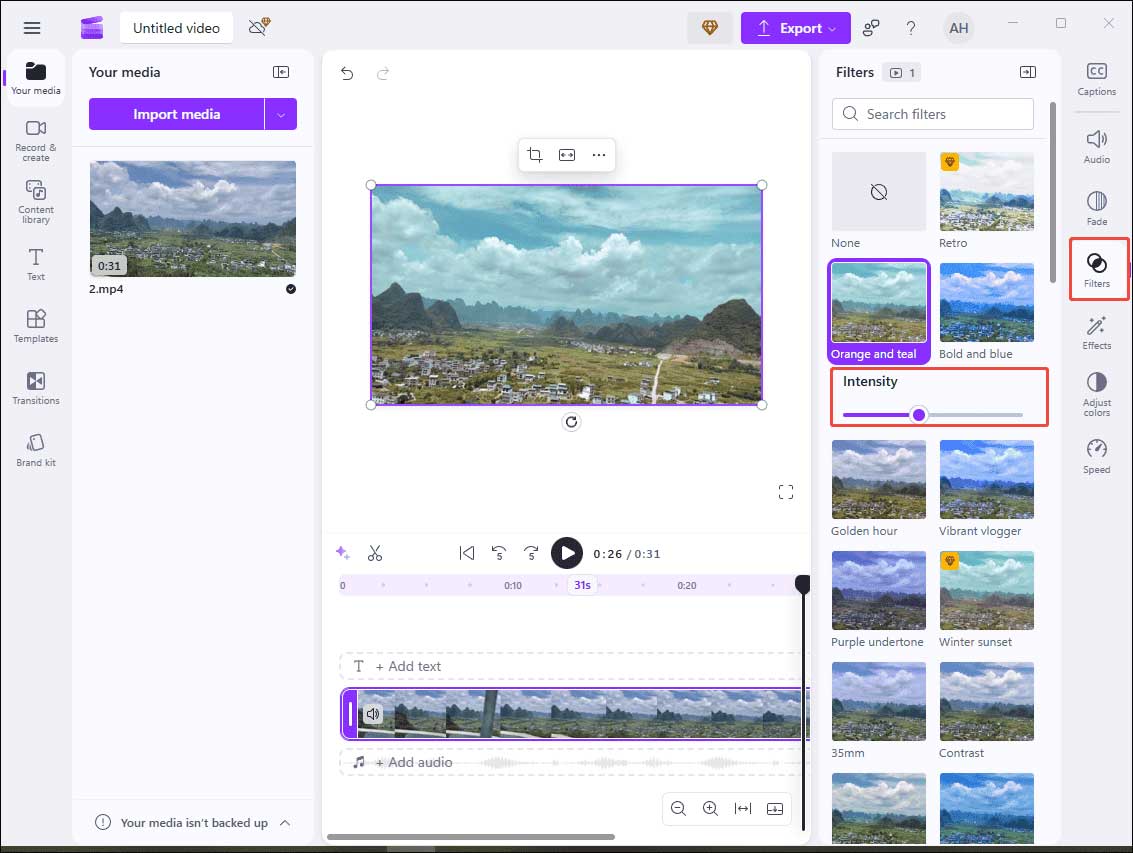This screenshot has width=1133, height=853.
Task: Open the hamburger menu
Action: (x=32, y=28)
